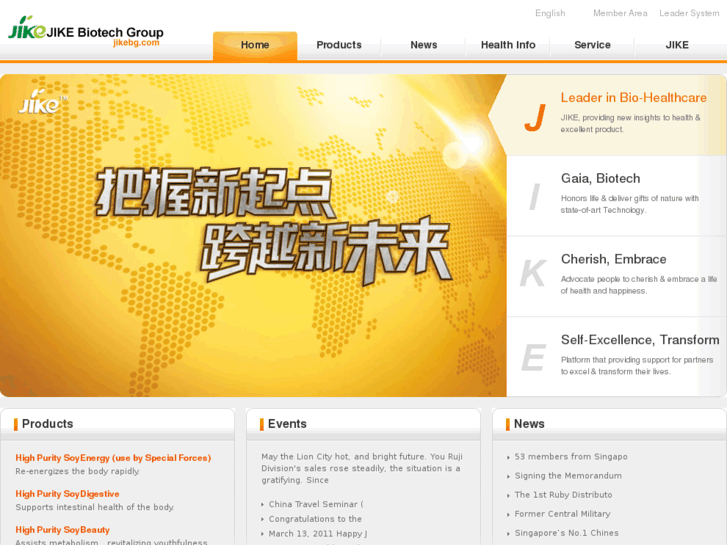The height and width of the screenshot is (545, 727).
Task: Open 'Congratulations to the' event item
Action: tap(315, 519)
